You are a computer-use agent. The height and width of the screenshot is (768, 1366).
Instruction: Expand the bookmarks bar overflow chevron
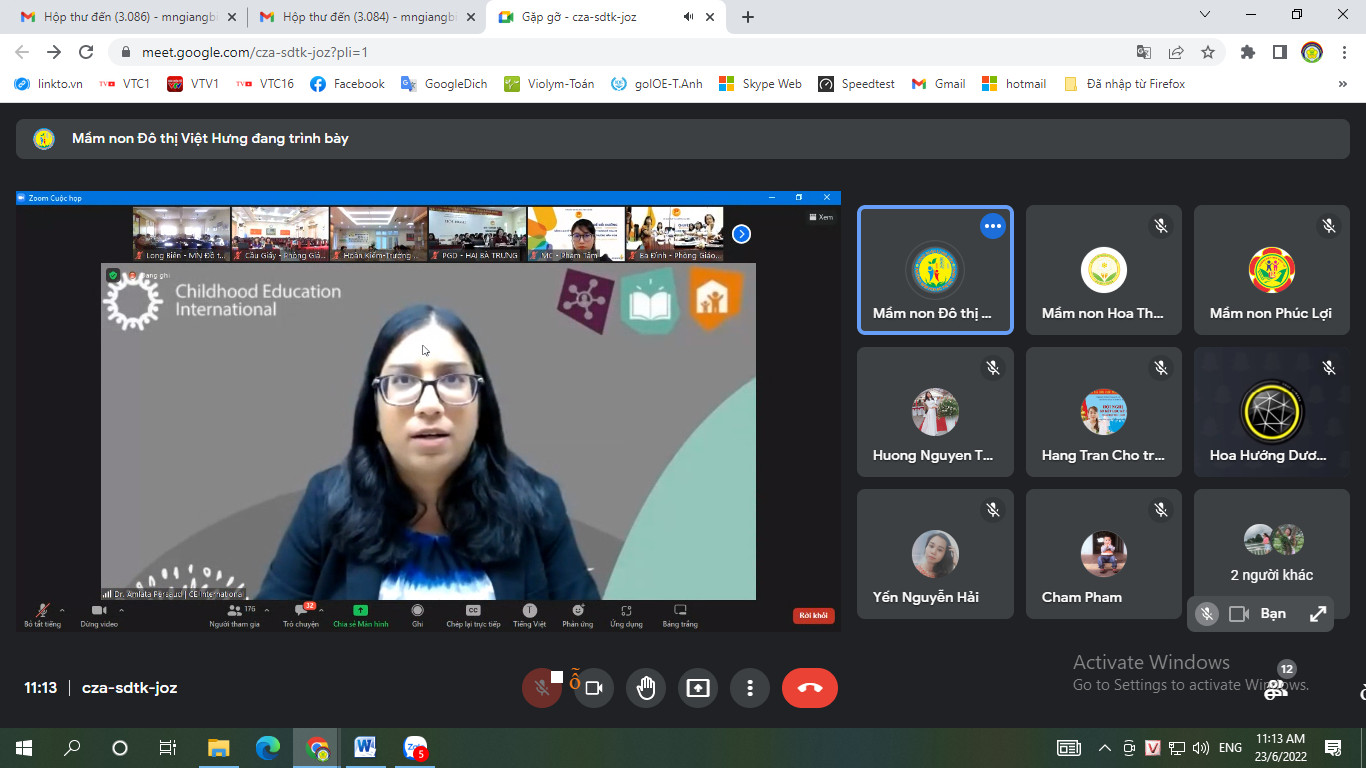[1343, 84]
